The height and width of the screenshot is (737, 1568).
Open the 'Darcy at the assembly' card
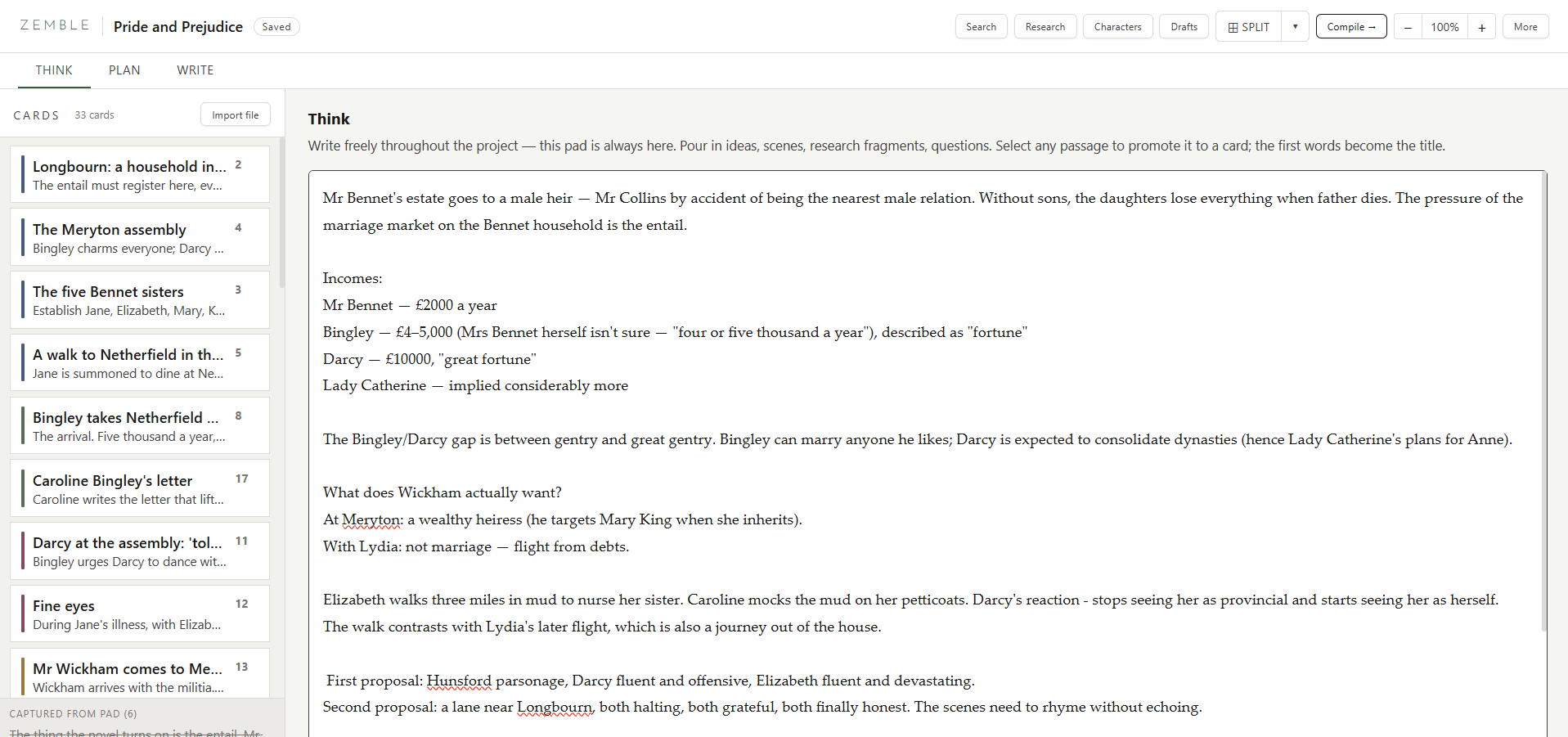point(140,551)
